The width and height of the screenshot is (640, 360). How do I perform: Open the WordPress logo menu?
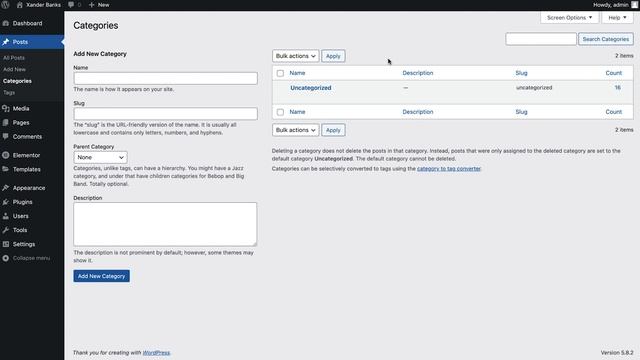[5, 5]
